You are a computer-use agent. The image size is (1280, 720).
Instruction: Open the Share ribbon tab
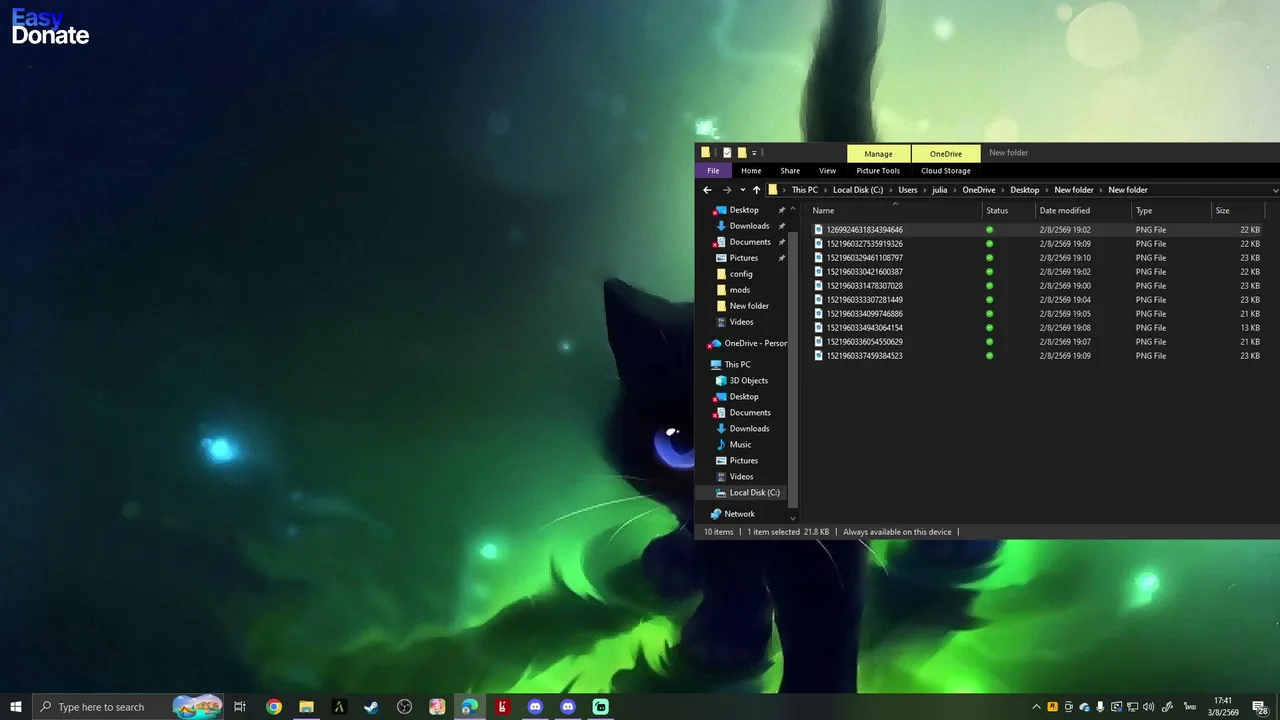click(790, 171)
